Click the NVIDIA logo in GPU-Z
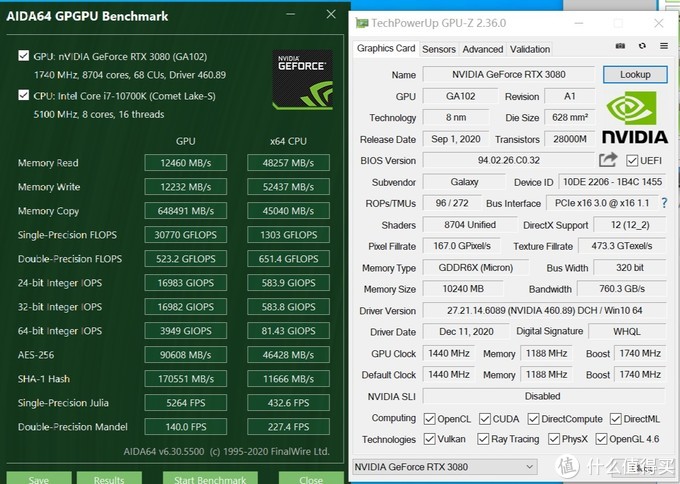The height and width of the screenshot is (484, 680). tap(635, 118)
